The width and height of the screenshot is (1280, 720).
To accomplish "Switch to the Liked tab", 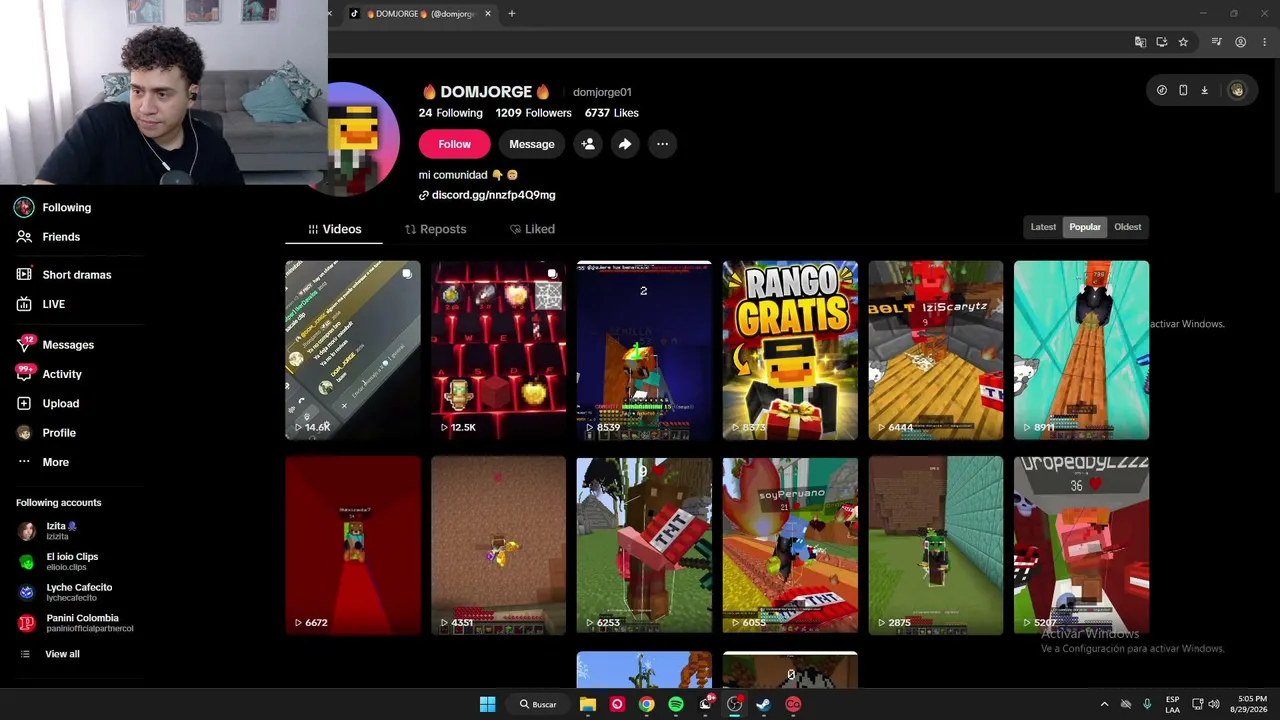I will [532, 229].
